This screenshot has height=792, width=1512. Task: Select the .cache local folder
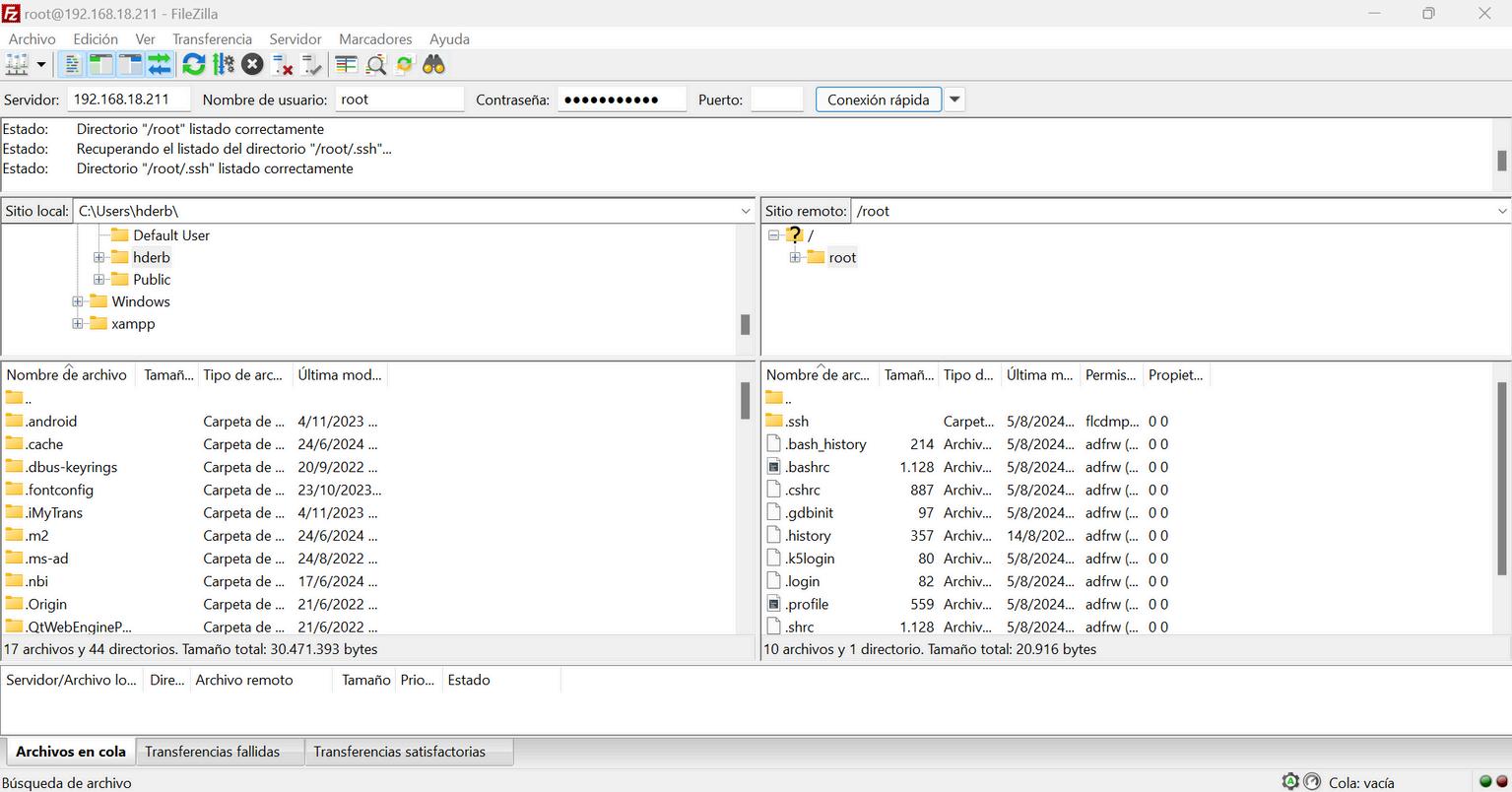point(44,444)
